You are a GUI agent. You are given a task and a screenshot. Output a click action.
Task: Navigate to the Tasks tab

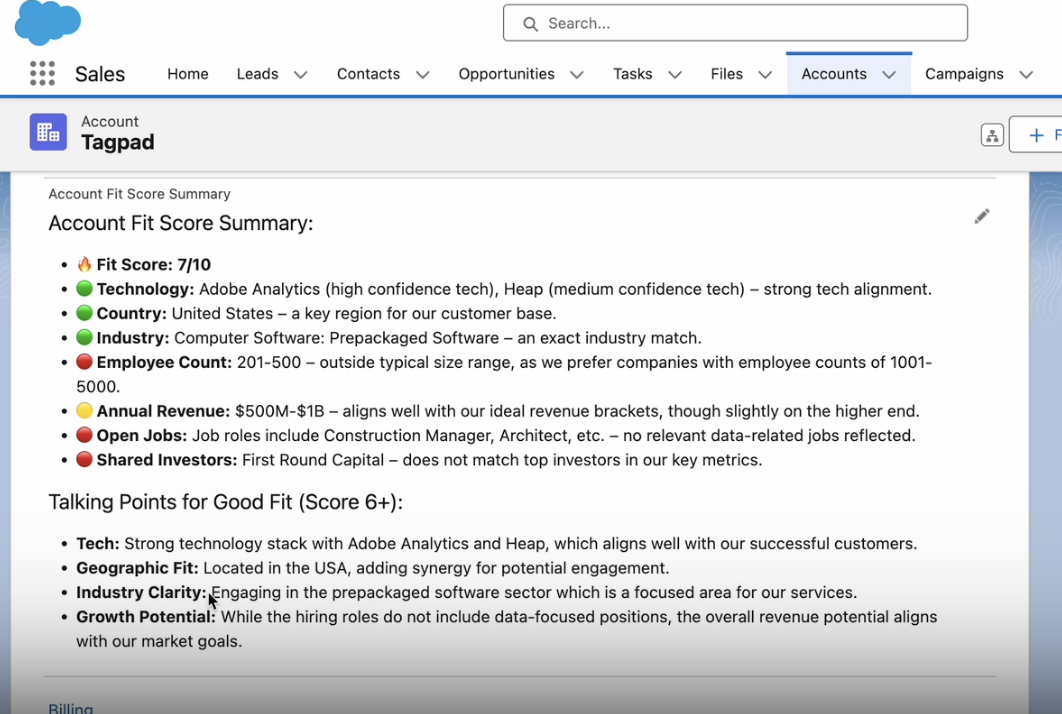point(633,74)
